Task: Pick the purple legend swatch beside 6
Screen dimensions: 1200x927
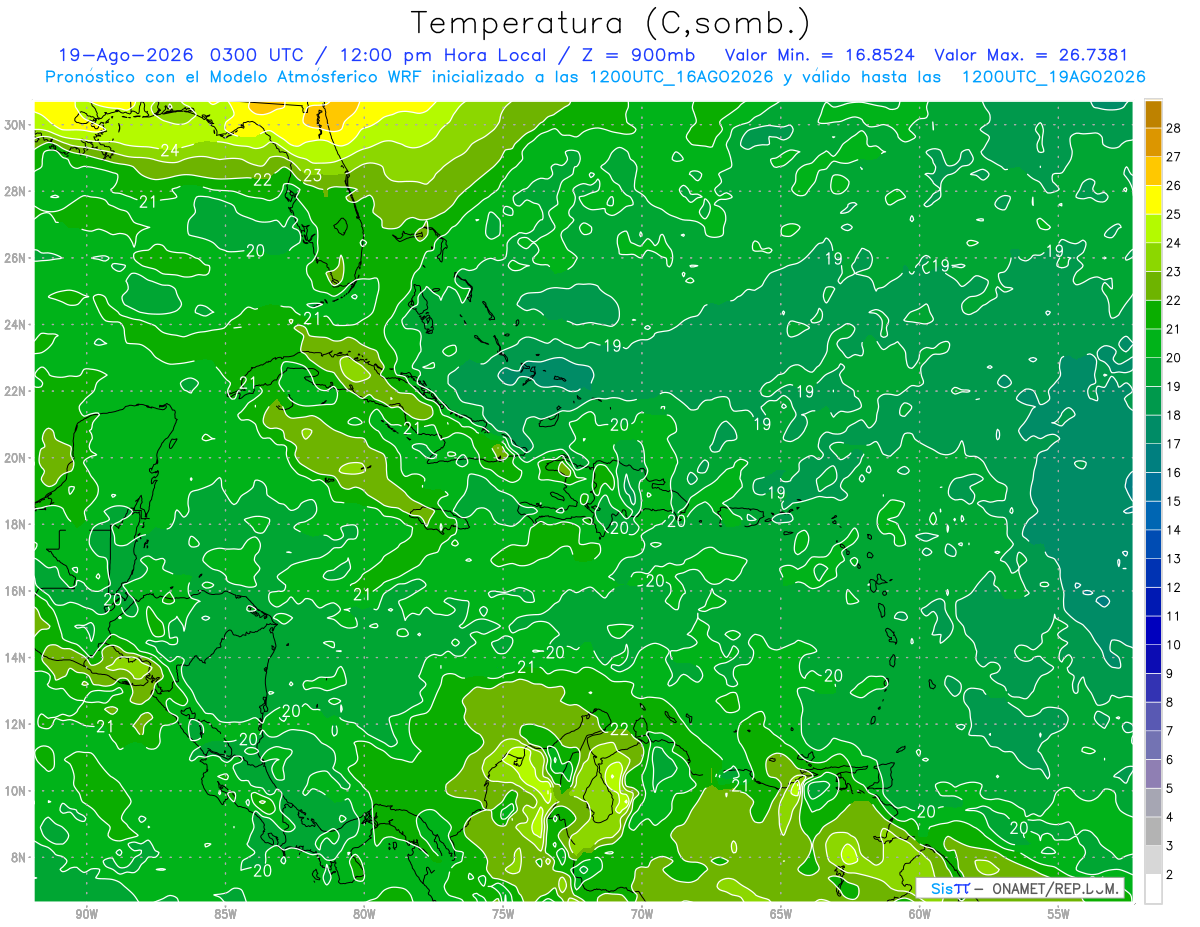Action: (1153, 746)
